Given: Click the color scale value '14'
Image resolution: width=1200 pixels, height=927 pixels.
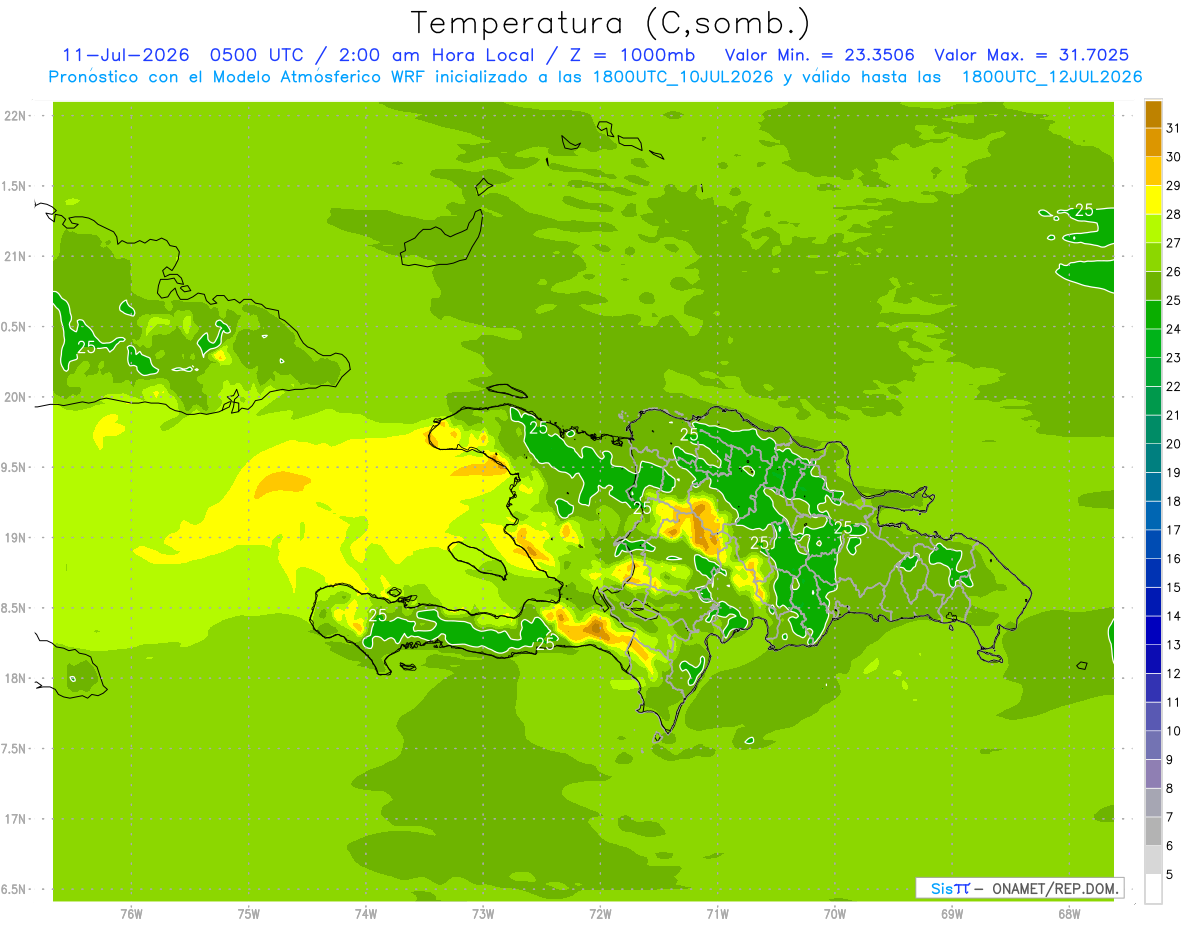Looking at the screenshot, I should (x=1173, y=616).
